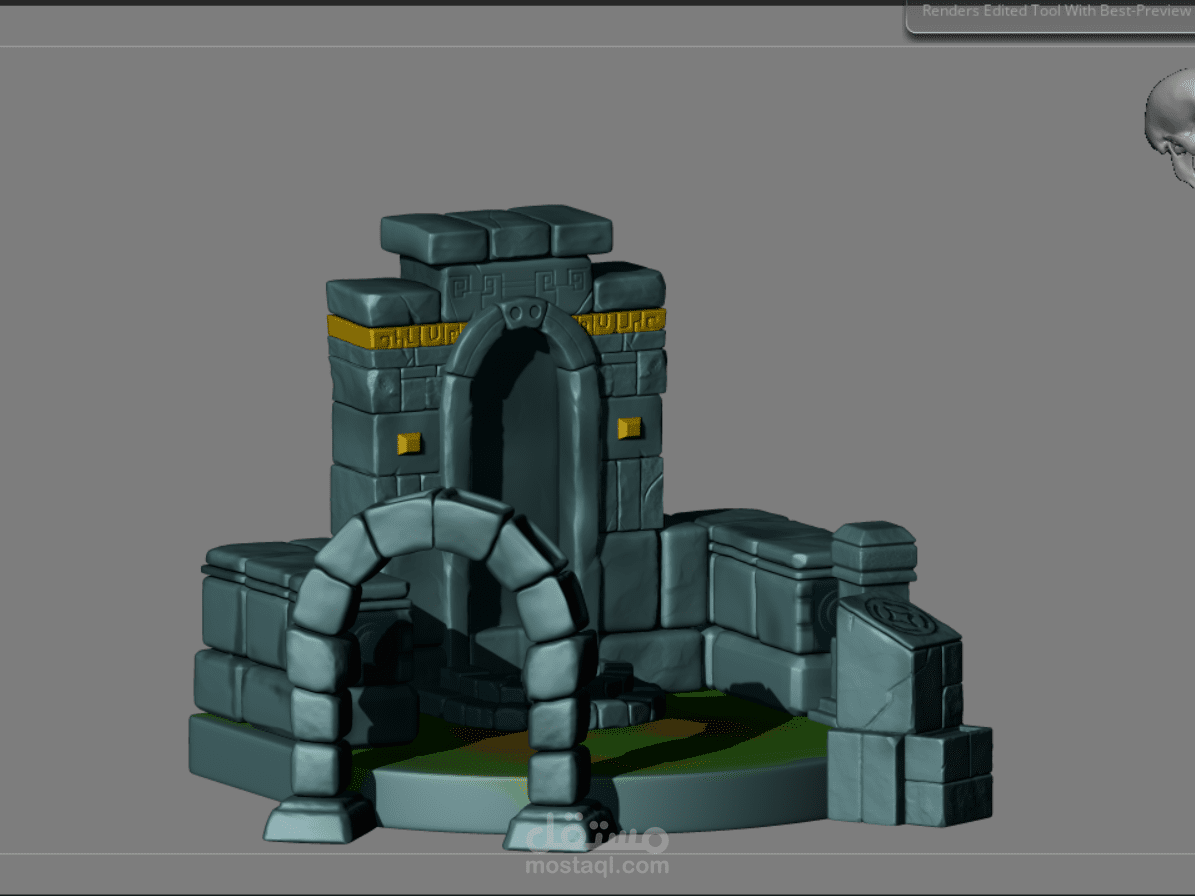Click the stone temple model in the viewport
The height and width of the screenshot is (896, 1195).
[x=591, y=527]
